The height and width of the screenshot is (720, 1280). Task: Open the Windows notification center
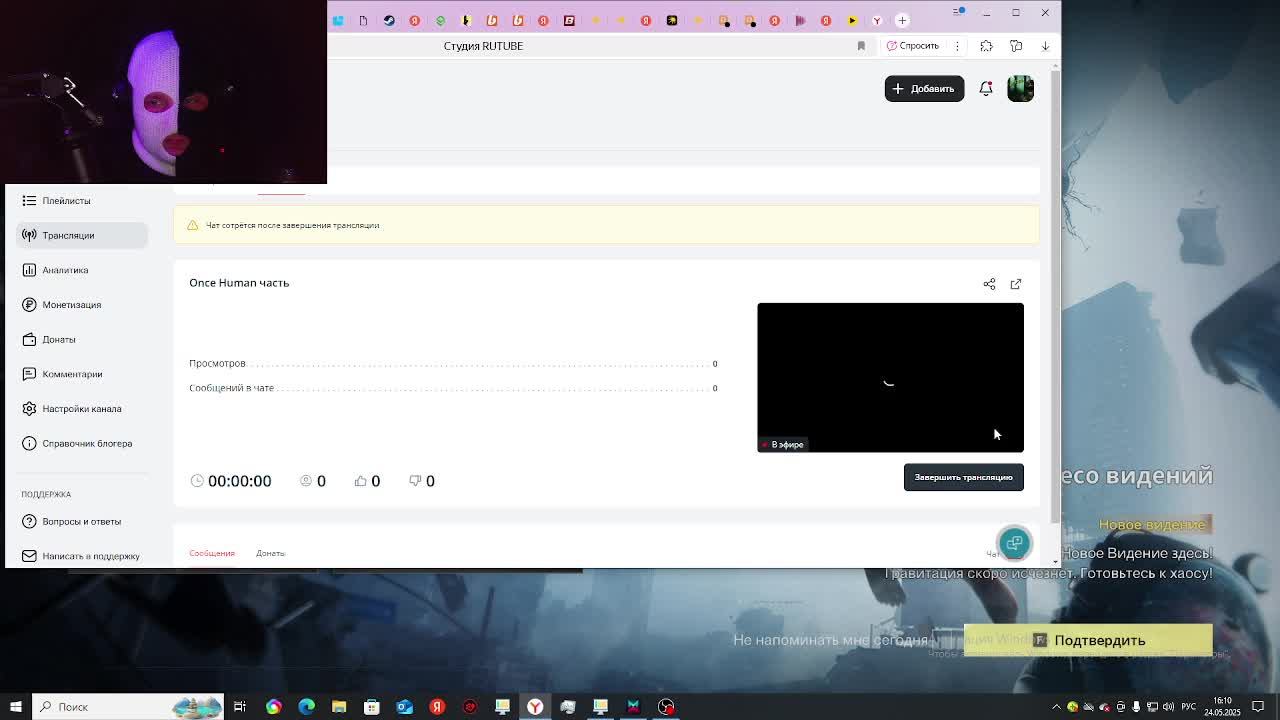1258,707
